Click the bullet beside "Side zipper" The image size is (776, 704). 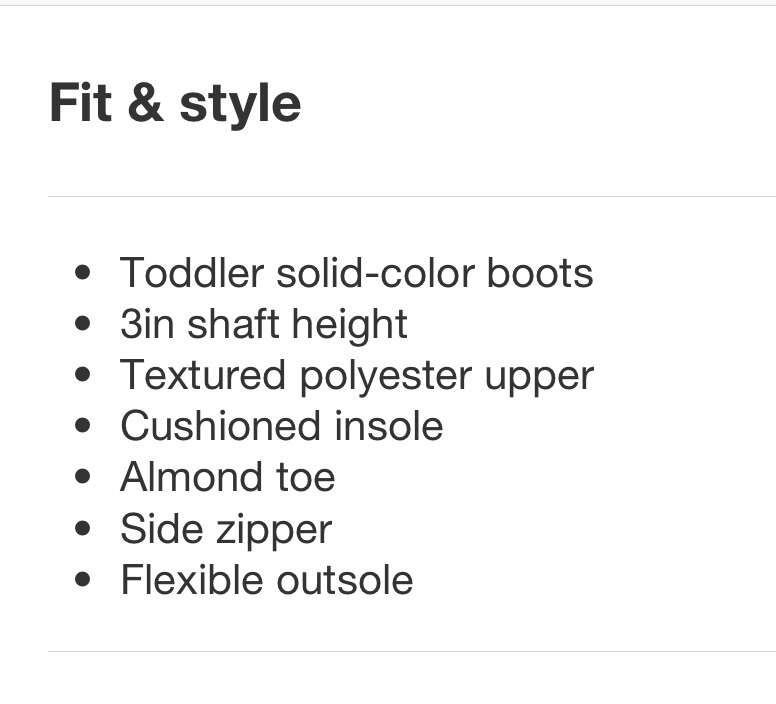pyautogui.click(x=83, y=527)
